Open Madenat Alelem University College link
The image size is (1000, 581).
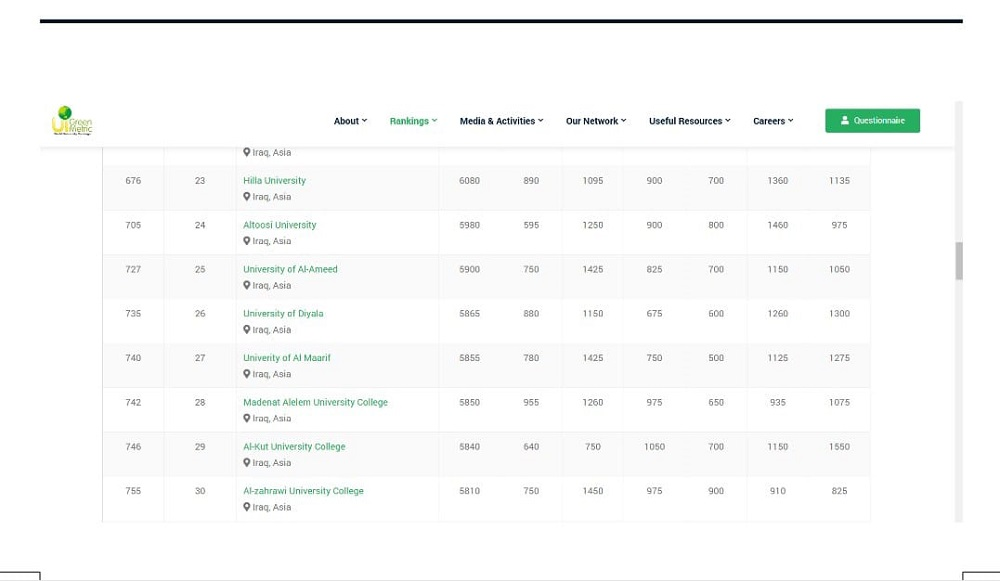315,402
